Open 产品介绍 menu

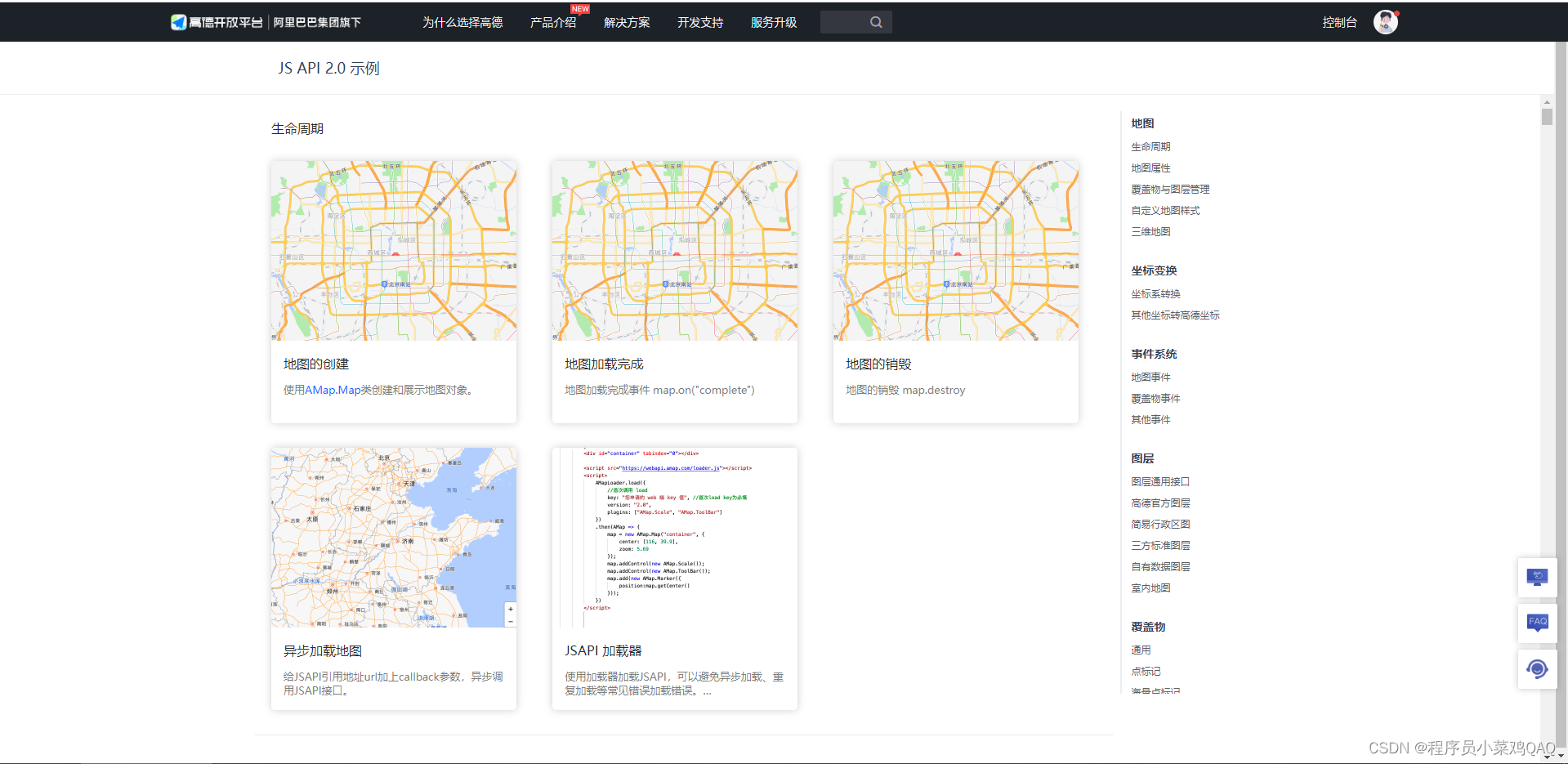point(553,22)
